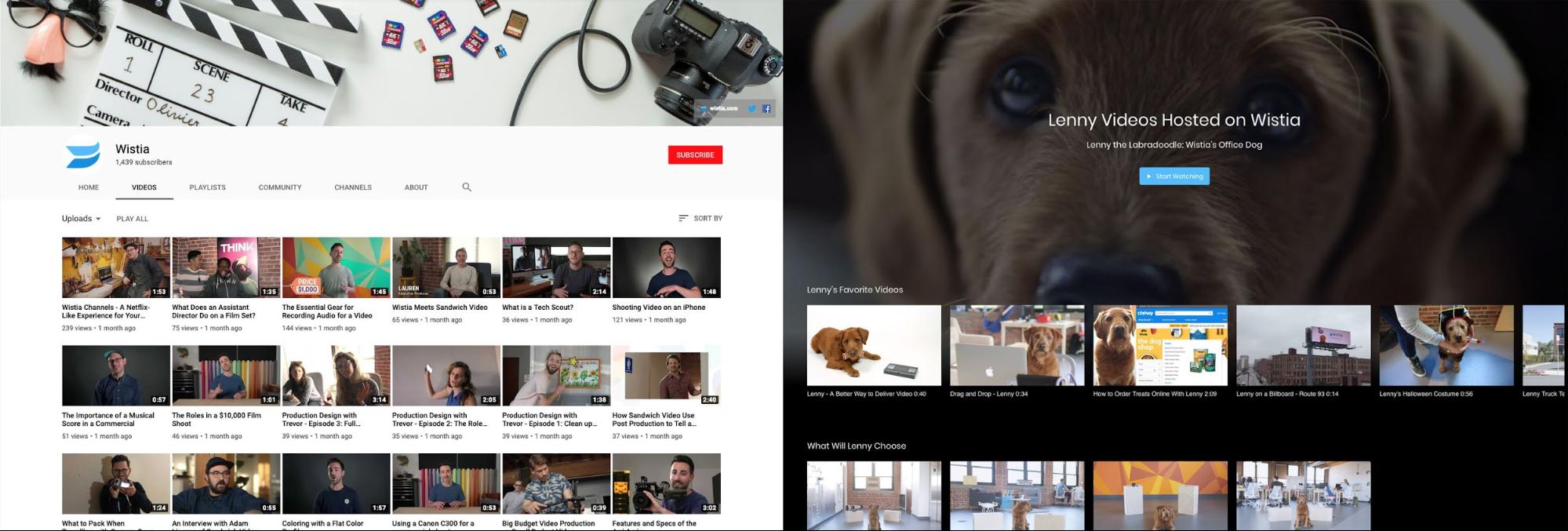
Task: Open open-office desks thumbnail in What Will Lenny Choose
Action: [1304, 496]
